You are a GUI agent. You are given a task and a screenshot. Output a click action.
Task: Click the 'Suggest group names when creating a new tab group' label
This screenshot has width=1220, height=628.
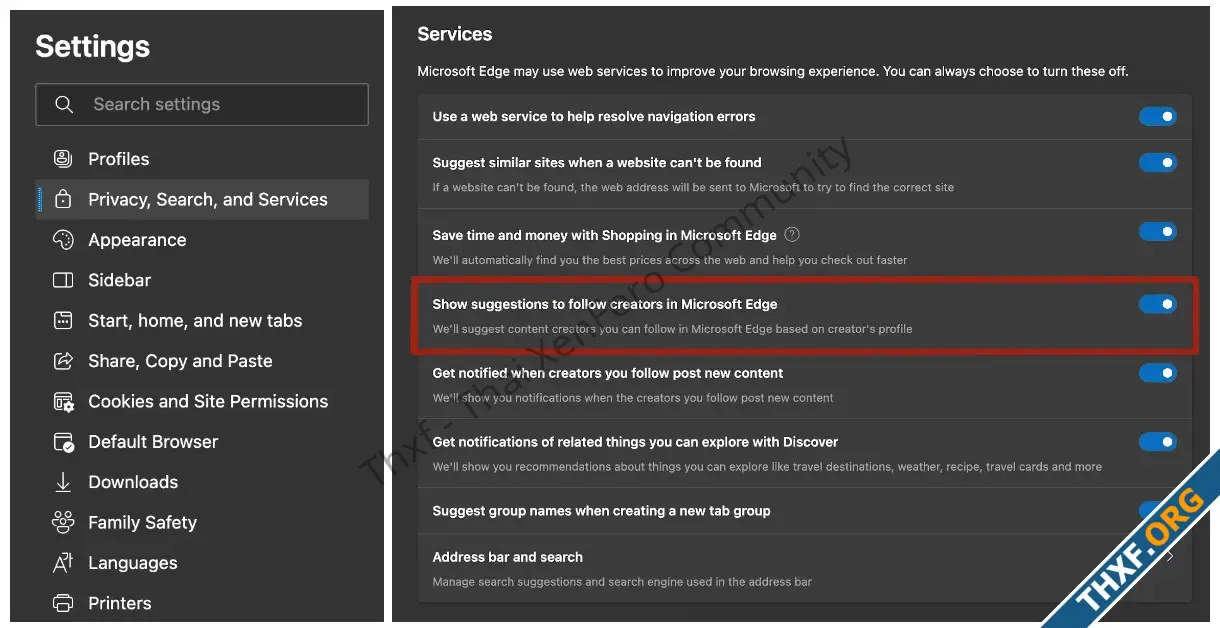[x=601, y=511]
